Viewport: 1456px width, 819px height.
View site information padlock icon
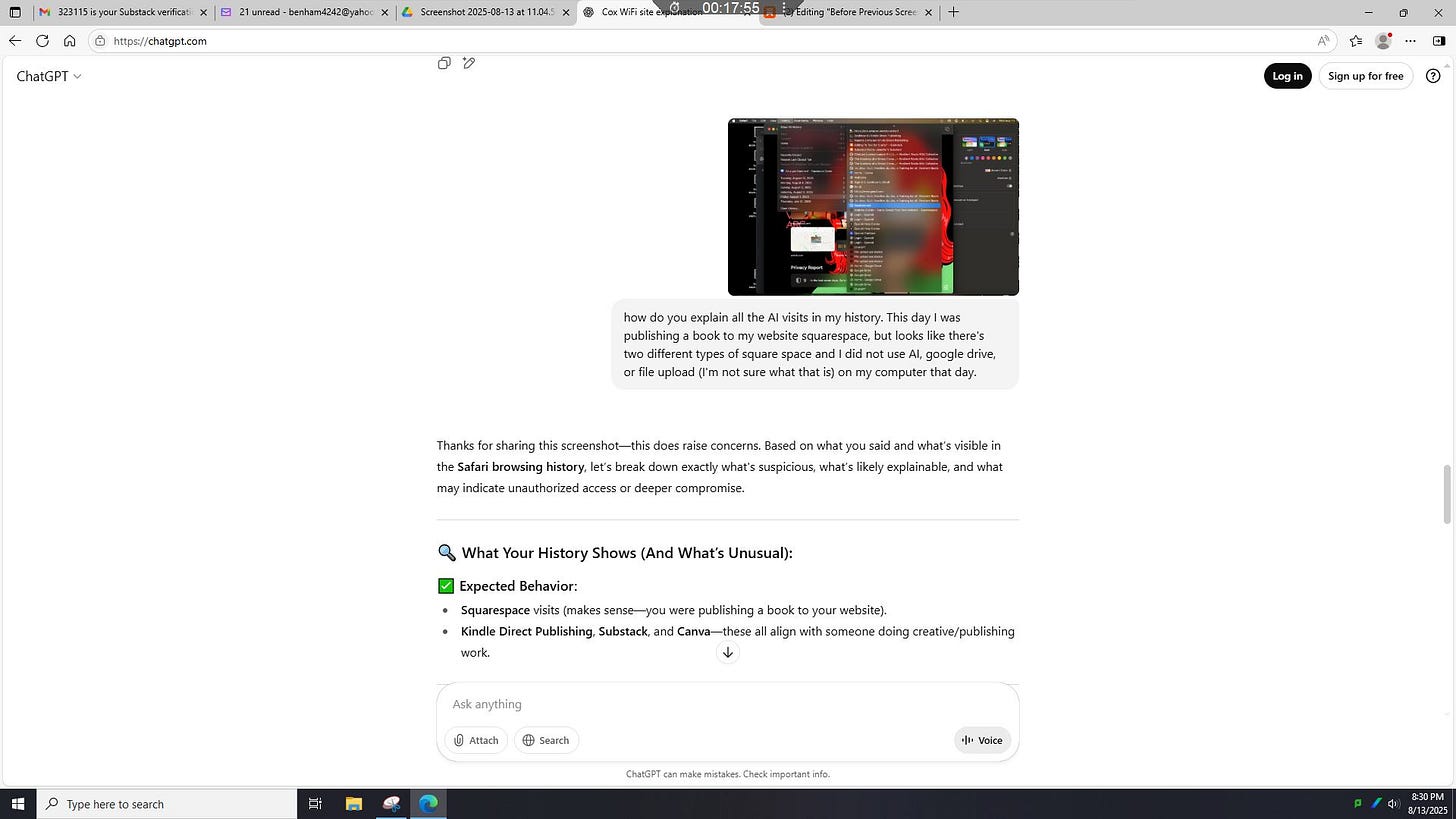[x=100, y=41]
